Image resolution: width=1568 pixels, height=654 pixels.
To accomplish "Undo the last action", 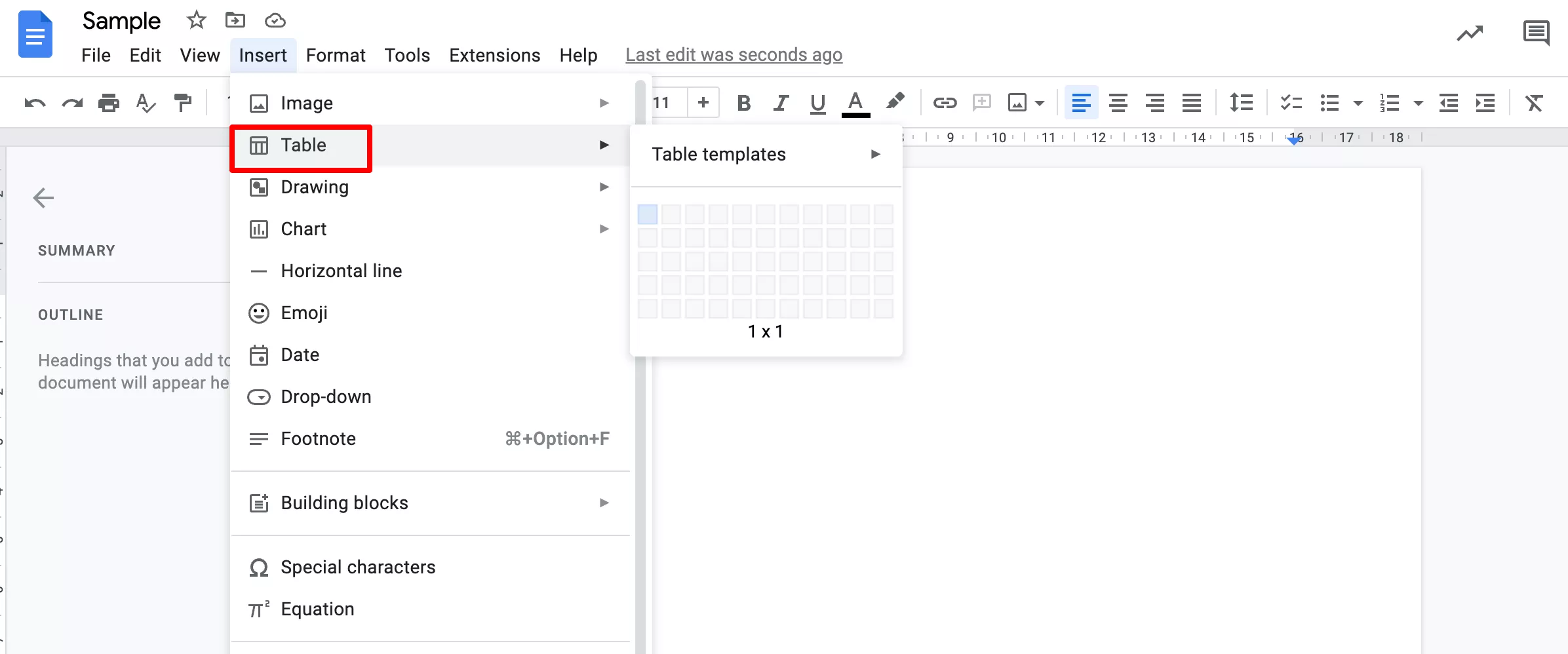I will [33, 102].
